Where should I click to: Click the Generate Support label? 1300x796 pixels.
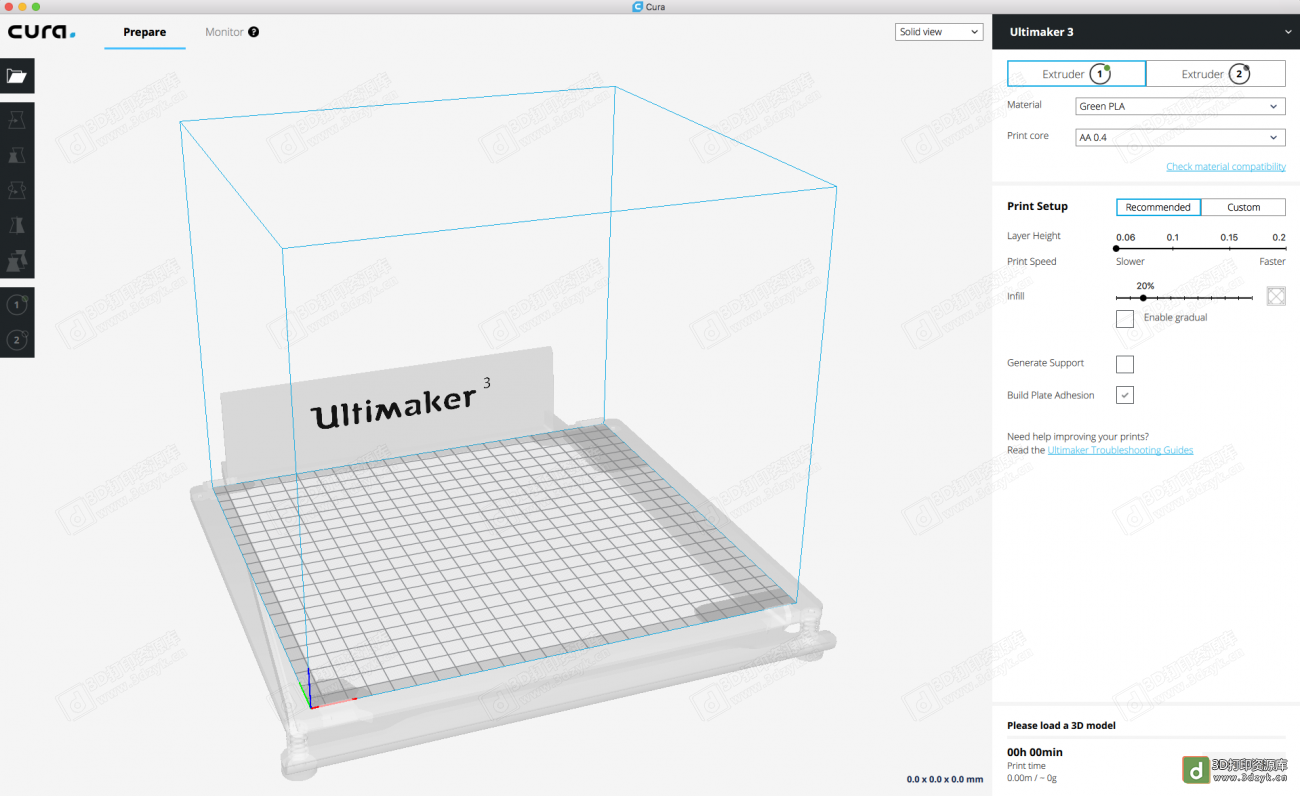point(1045,363)
